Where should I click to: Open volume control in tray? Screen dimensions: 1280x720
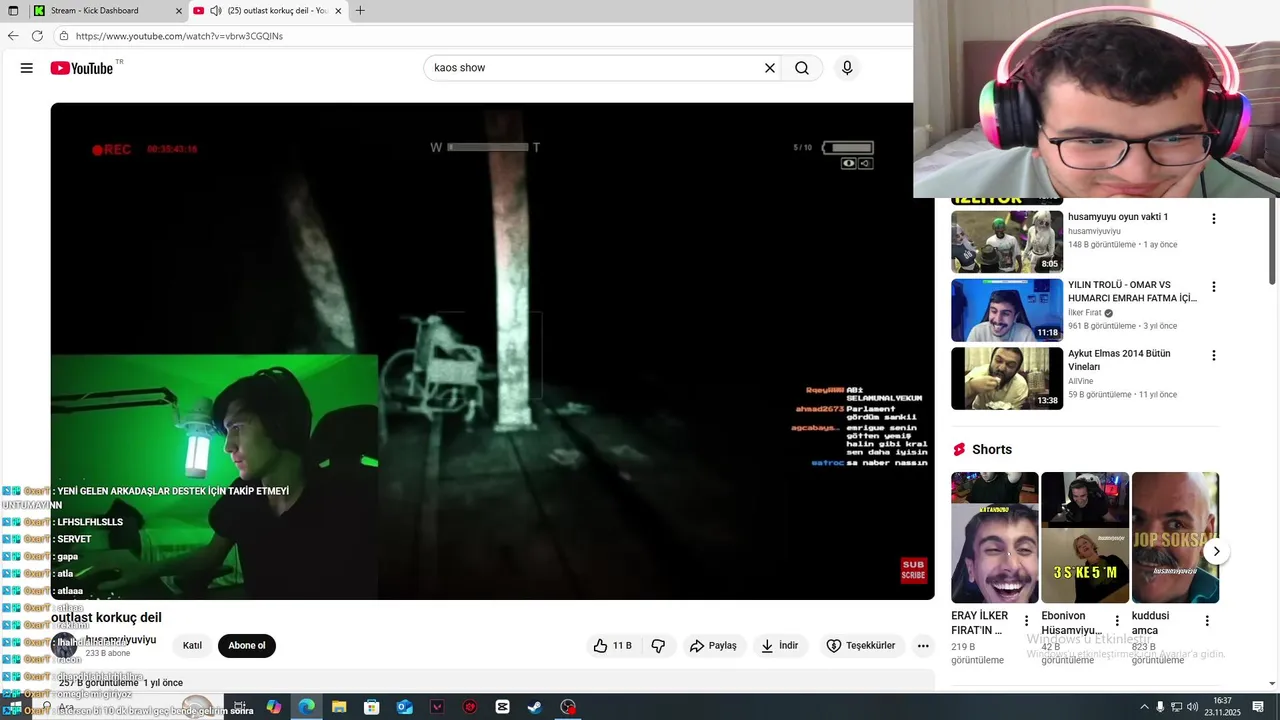[1192, 707]
